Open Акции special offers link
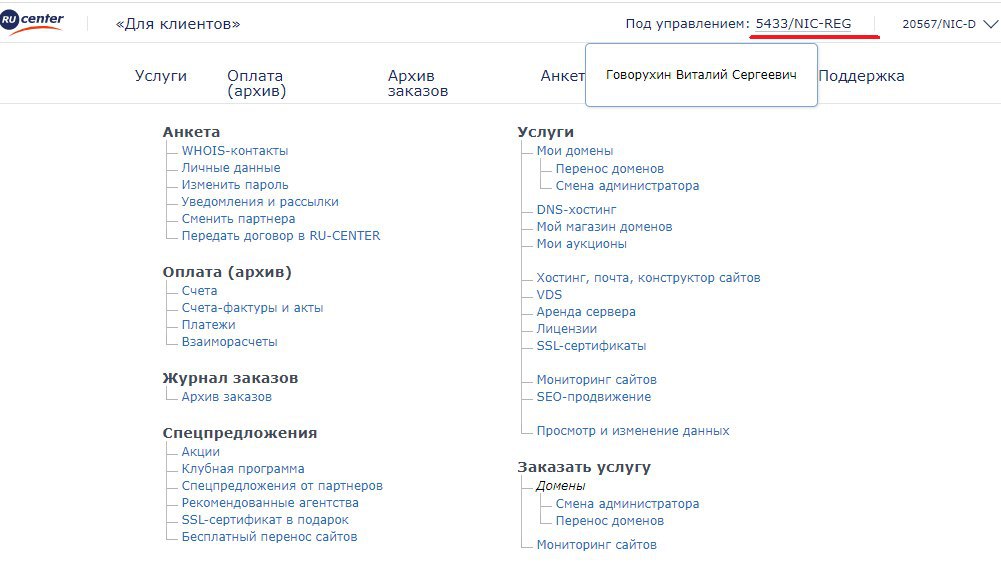The image size is (1001, 573). tap(200, 452)
